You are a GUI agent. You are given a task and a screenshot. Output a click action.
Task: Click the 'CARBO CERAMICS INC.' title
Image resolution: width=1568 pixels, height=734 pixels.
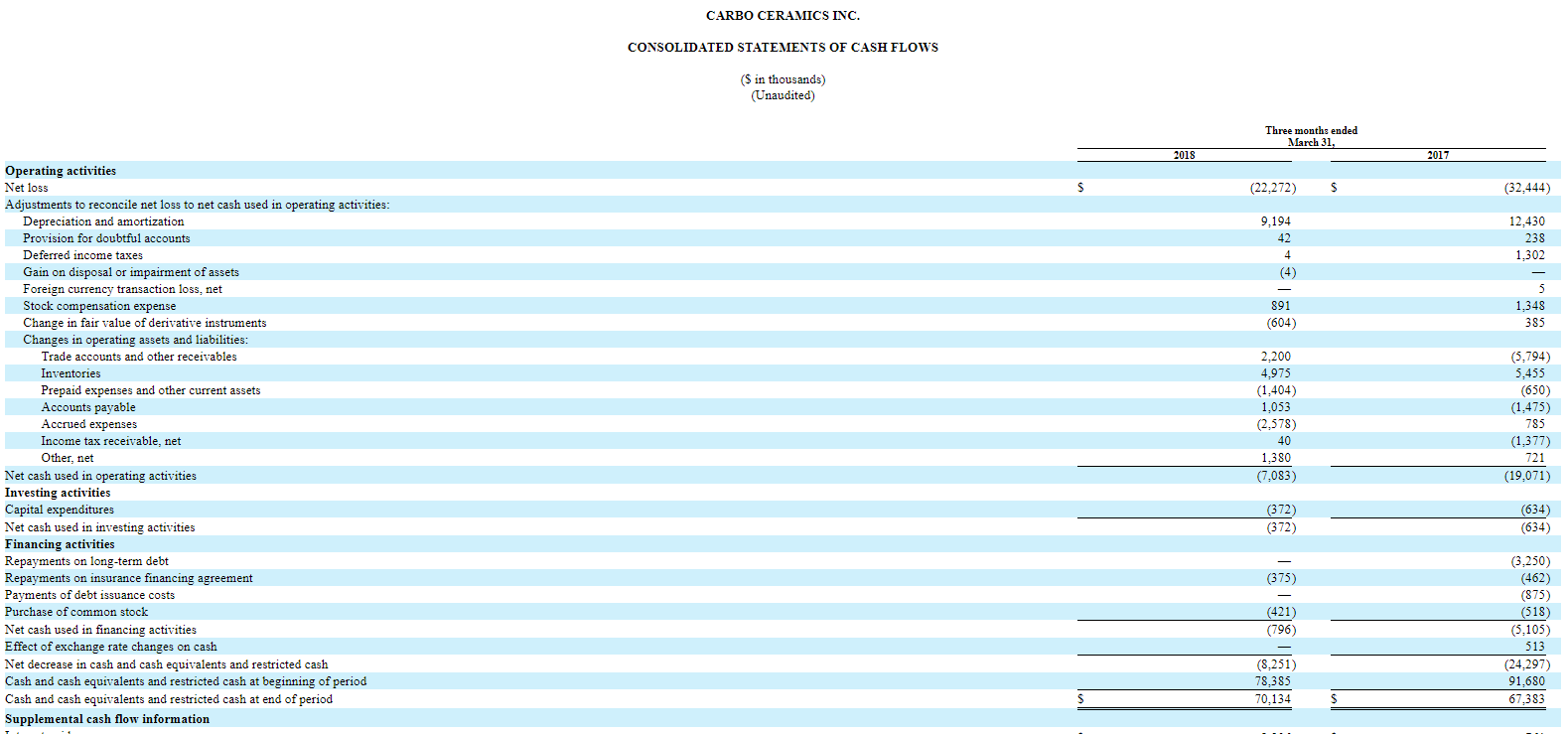[x=783, y=16]
